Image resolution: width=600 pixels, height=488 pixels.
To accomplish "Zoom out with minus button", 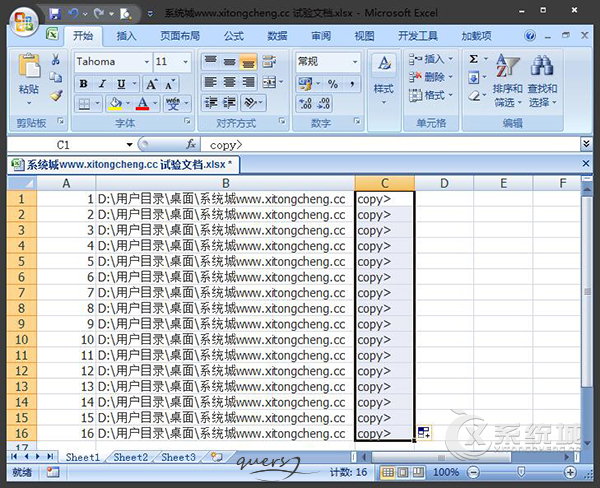I will [473, 472].
